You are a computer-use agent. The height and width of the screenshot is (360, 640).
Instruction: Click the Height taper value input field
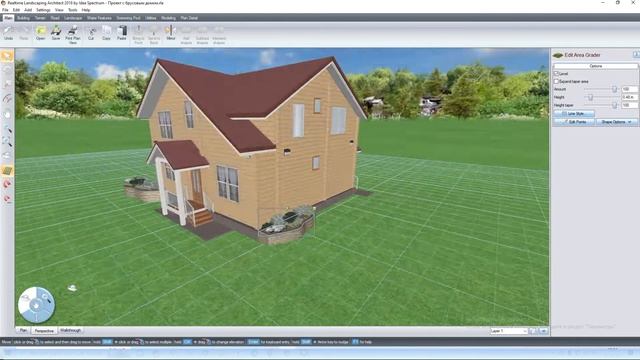coord(629,105)
